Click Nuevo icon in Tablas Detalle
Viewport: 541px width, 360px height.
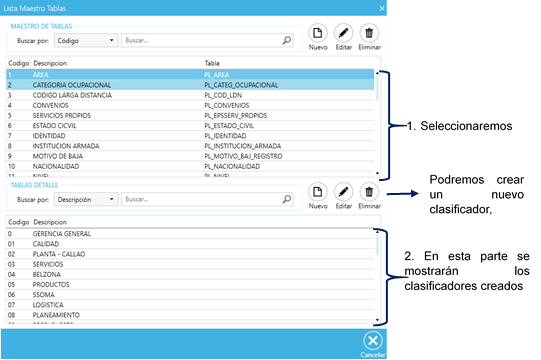coord(317,192)
